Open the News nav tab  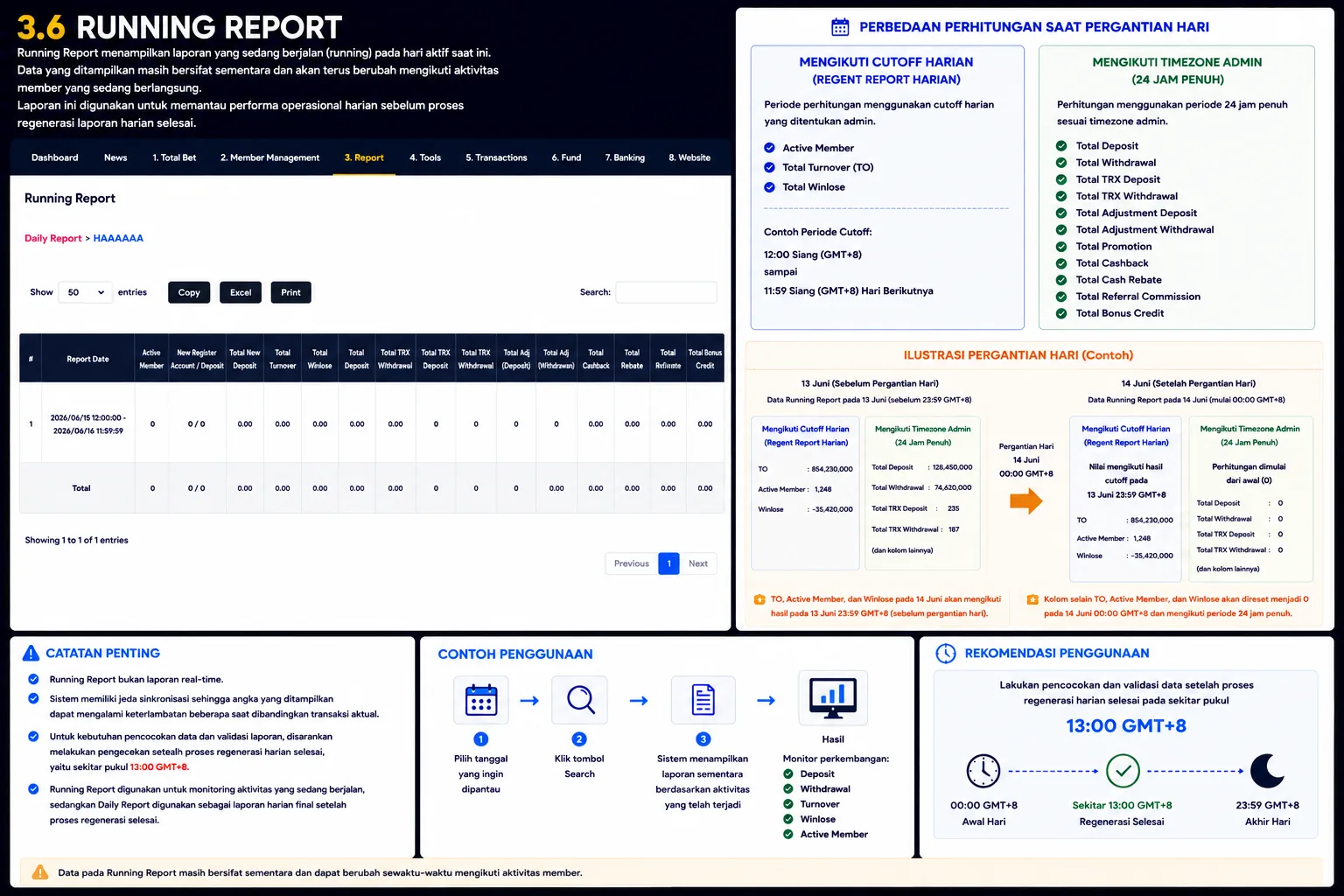coord(115,157)
